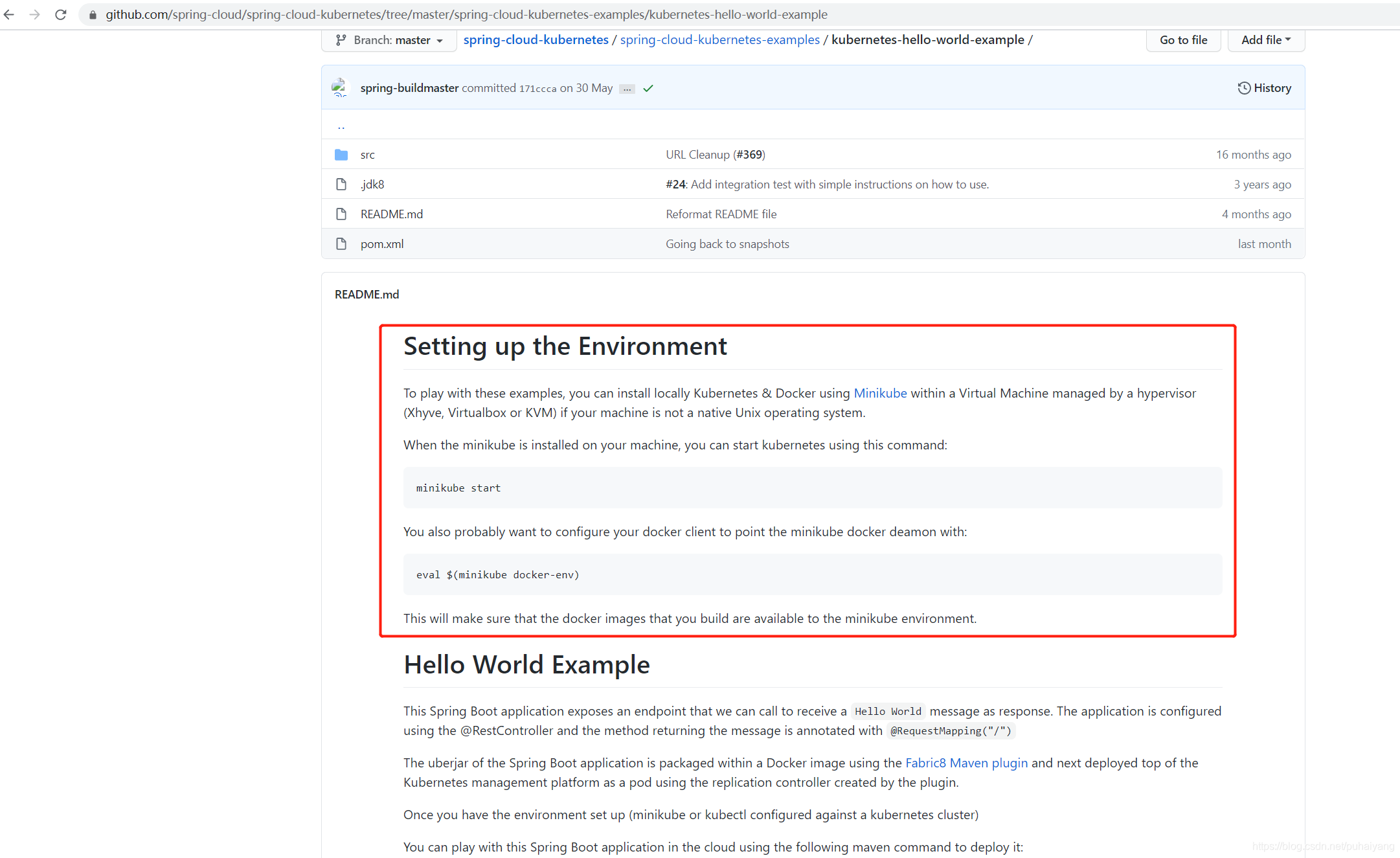Click the 'on 30 May' commit date
Viewport: 1400px width, 858px height.
(586, 88)
